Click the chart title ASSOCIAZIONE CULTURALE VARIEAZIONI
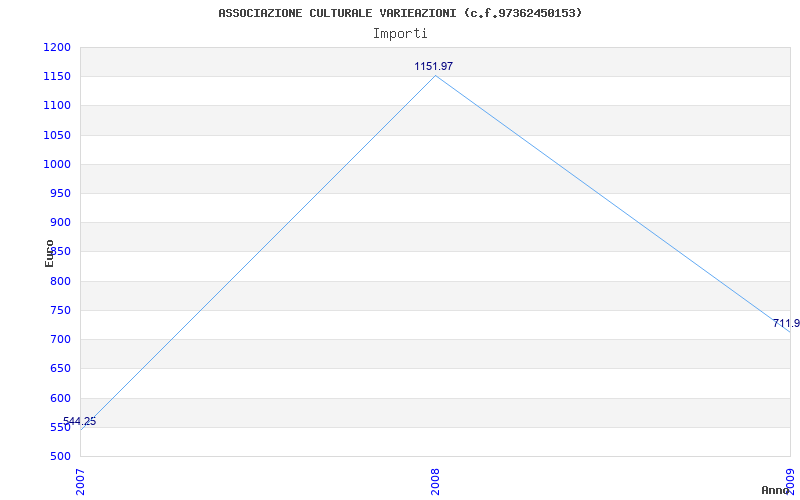The height and width of the screenshot is (500, 800). [400, 13]
